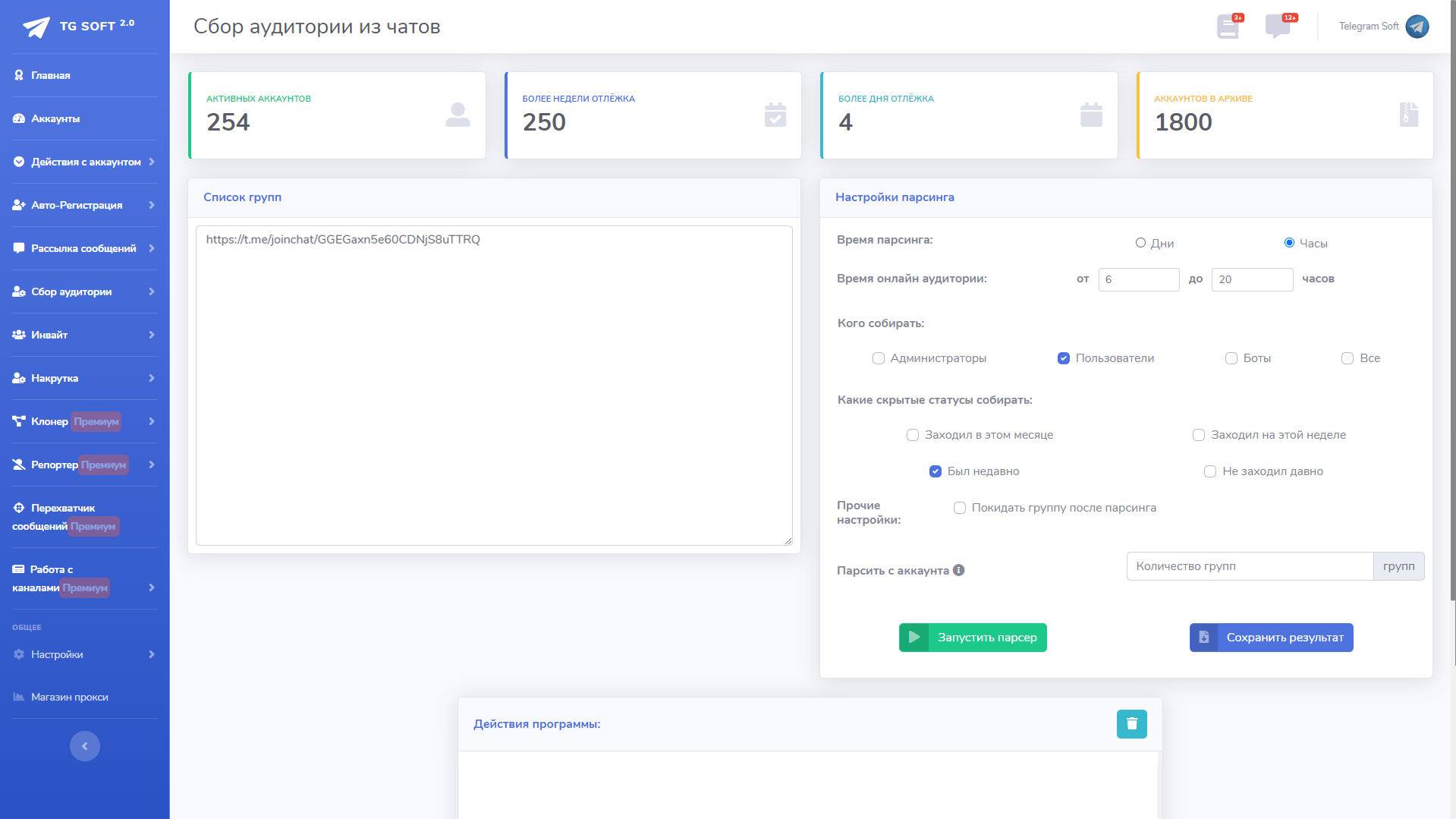The width and height of the screenshot is (1456, 819).
Task: Check the Администраторы checkbox
Action: pos(879,358)
